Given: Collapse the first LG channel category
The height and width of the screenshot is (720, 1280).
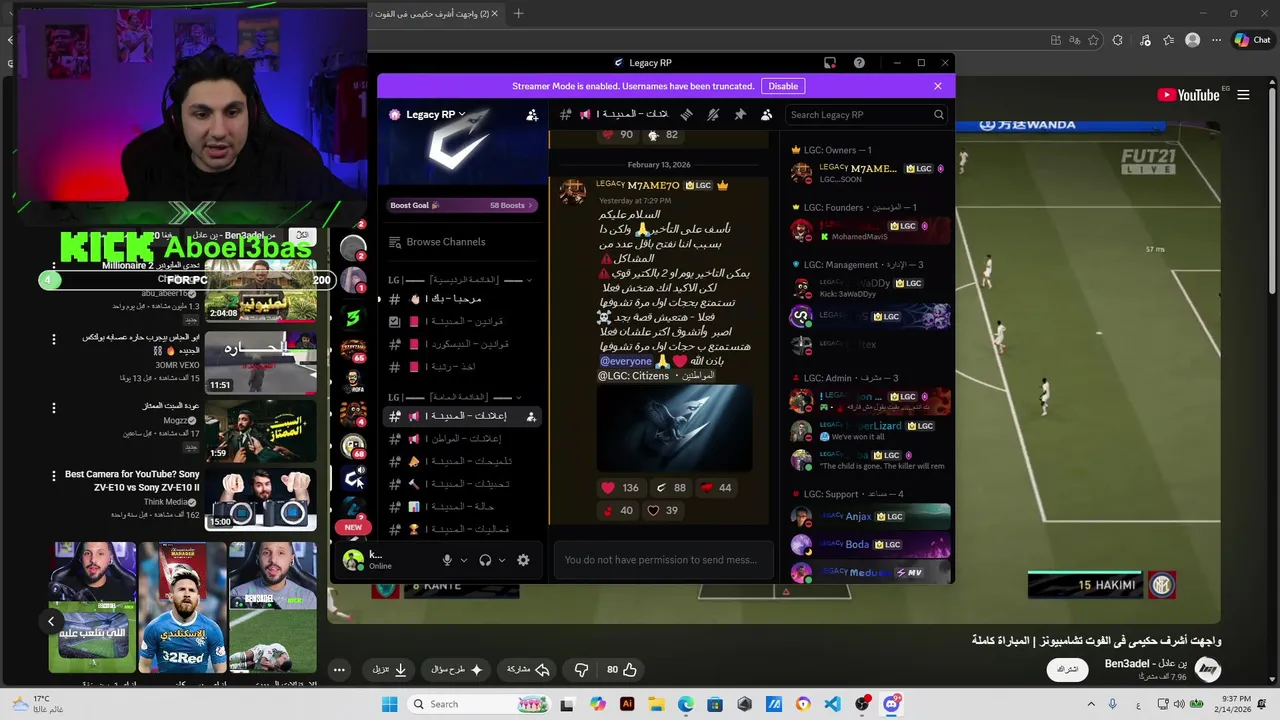Looking at the screenshot, I should point(461,280).
